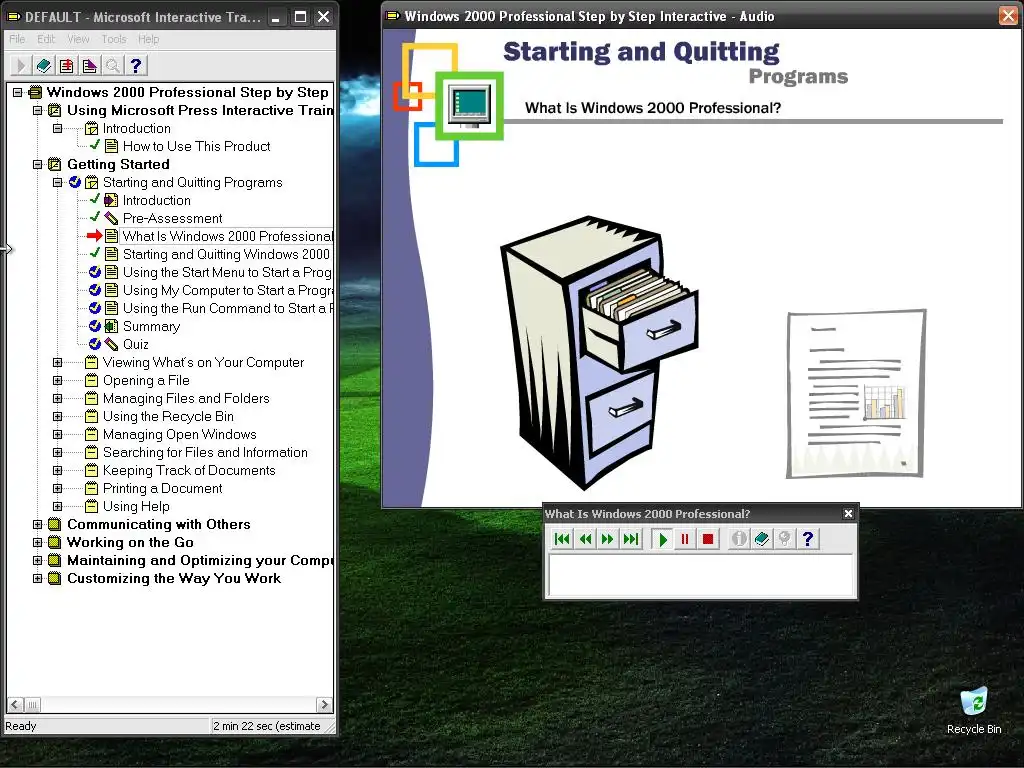The width and height of the screenshot is (1024, 768).
Task: Click the Ready status bar text
Action: [21, 726]
